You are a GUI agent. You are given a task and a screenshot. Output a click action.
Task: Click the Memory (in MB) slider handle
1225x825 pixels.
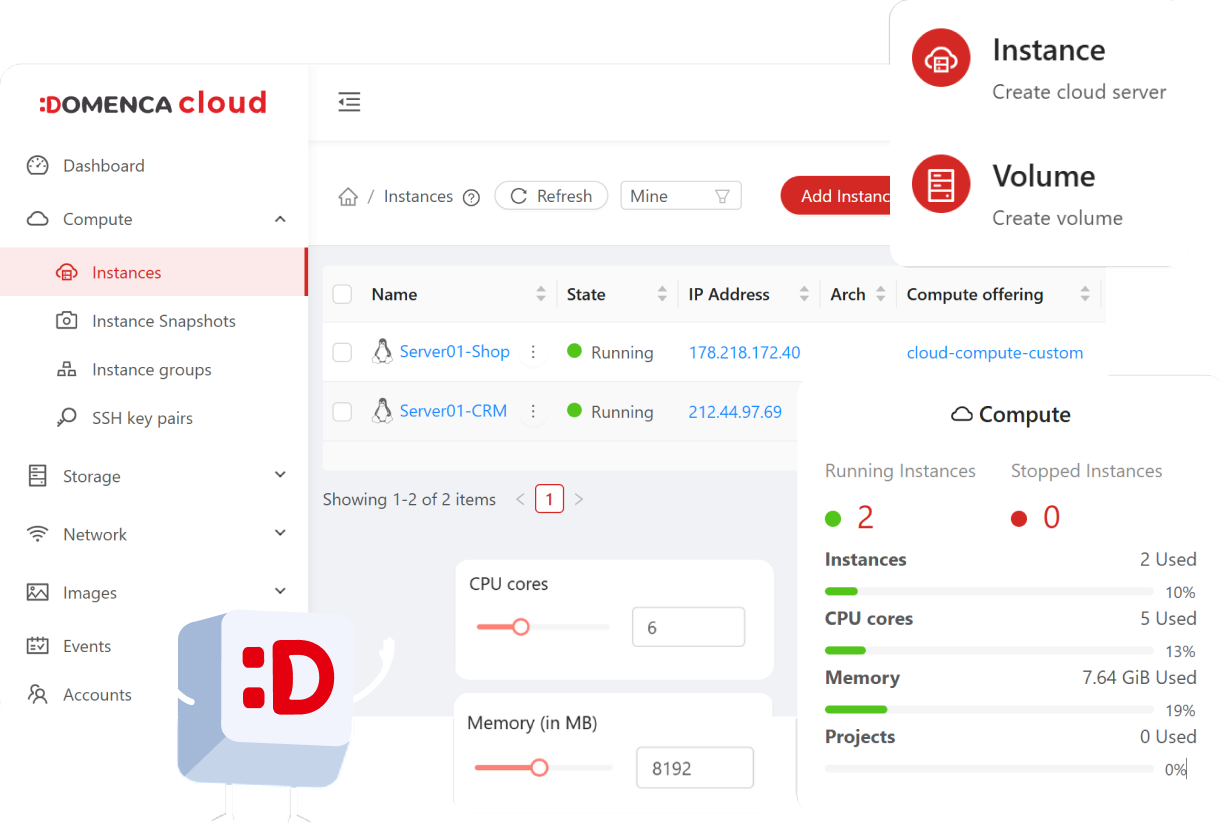[x=539, y=767]
